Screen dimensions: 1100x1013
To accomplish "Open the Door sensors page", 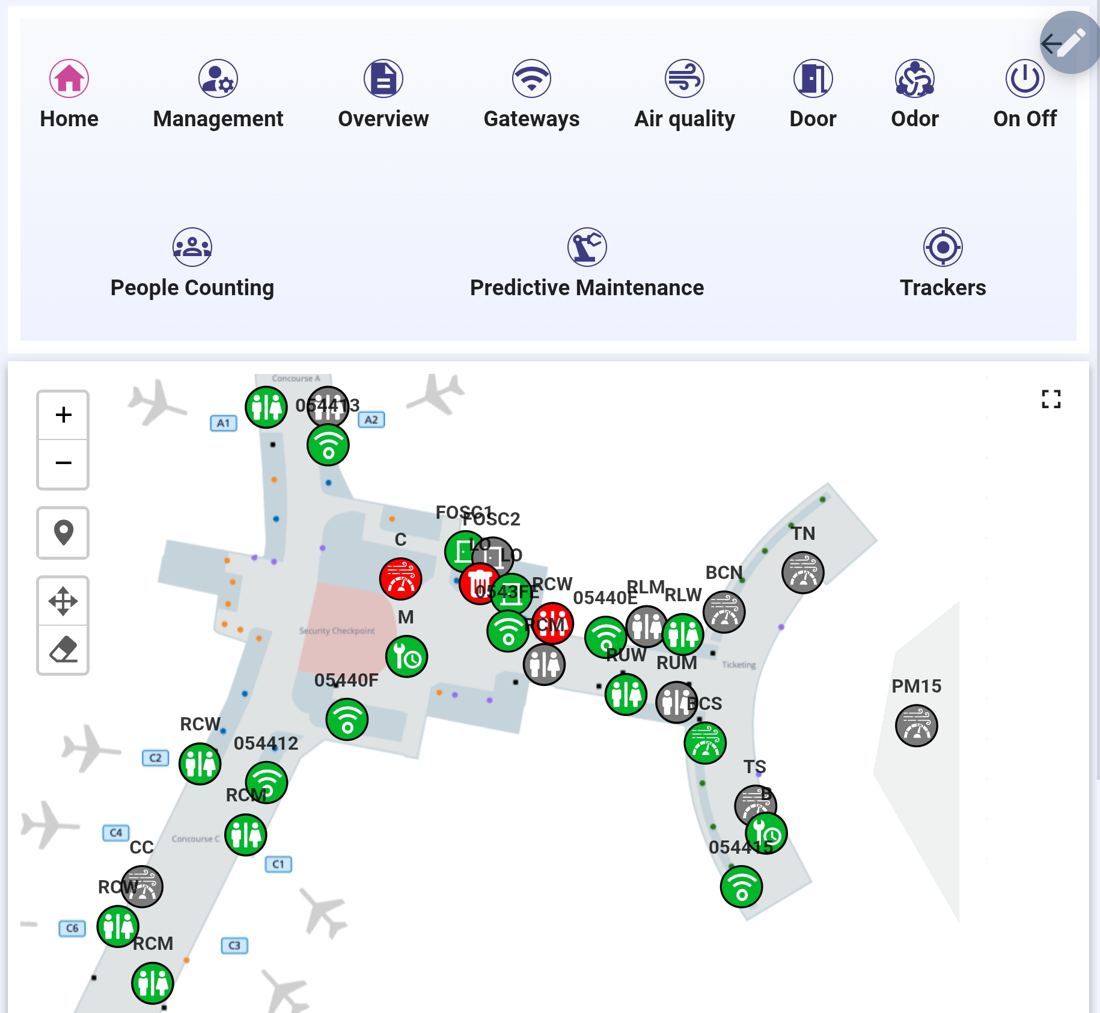I will pos(812,95).
